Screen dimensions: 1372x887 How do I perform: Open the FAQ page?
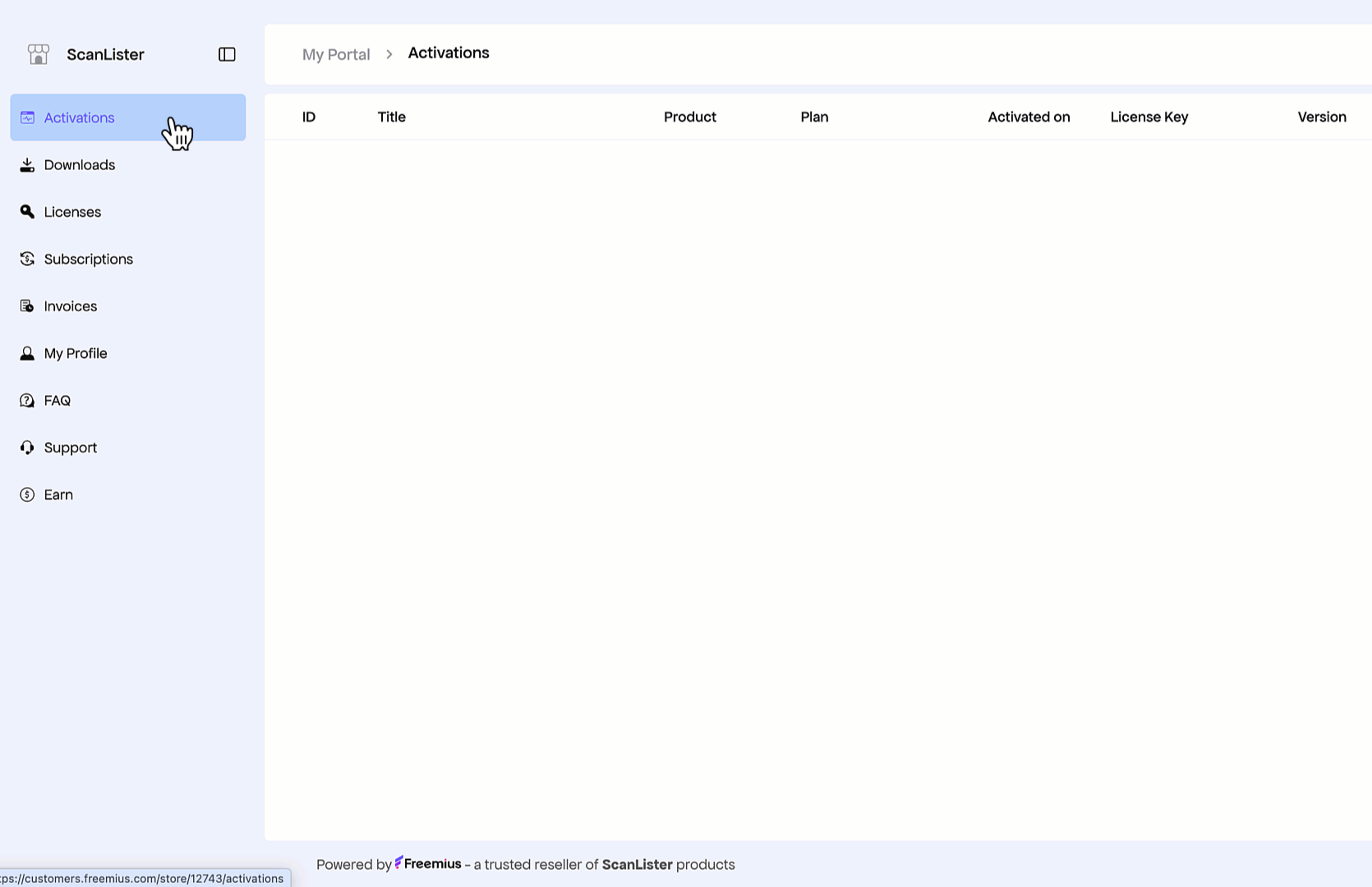[x=128, y=401]
